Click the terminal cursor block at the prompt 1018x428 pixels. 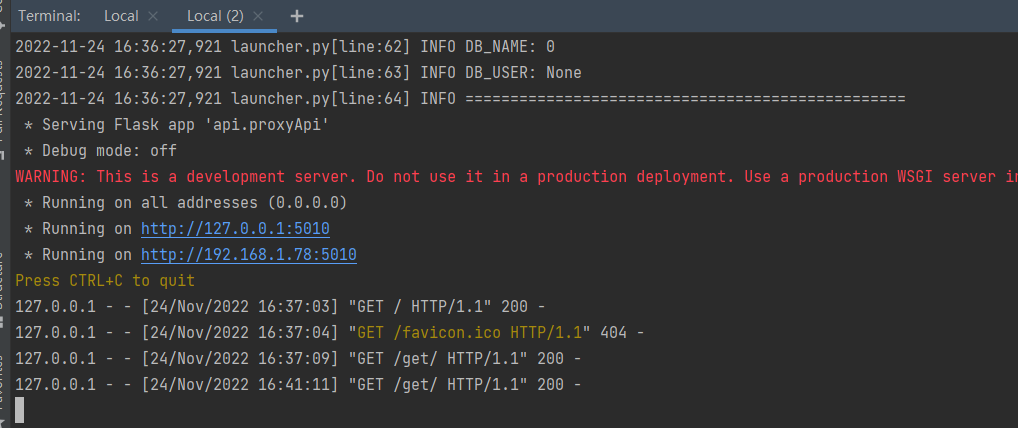(19, 410)
